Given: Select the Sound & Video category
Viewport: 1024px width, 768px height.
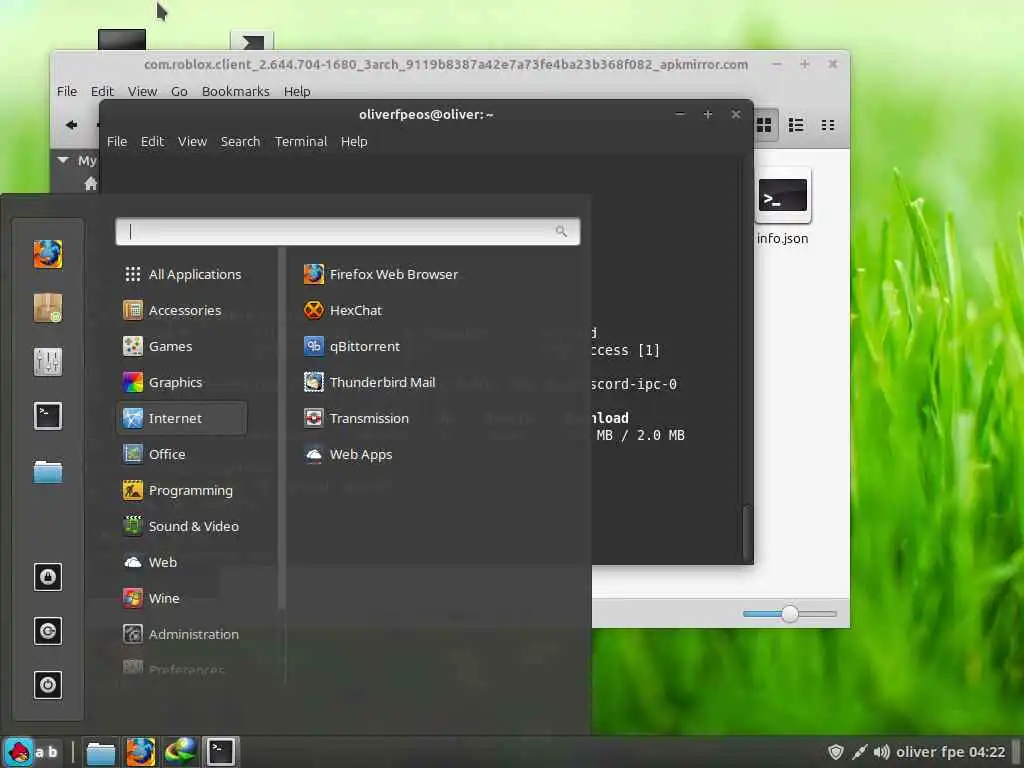Looking at the screenshot, I should tap(182, 526).
